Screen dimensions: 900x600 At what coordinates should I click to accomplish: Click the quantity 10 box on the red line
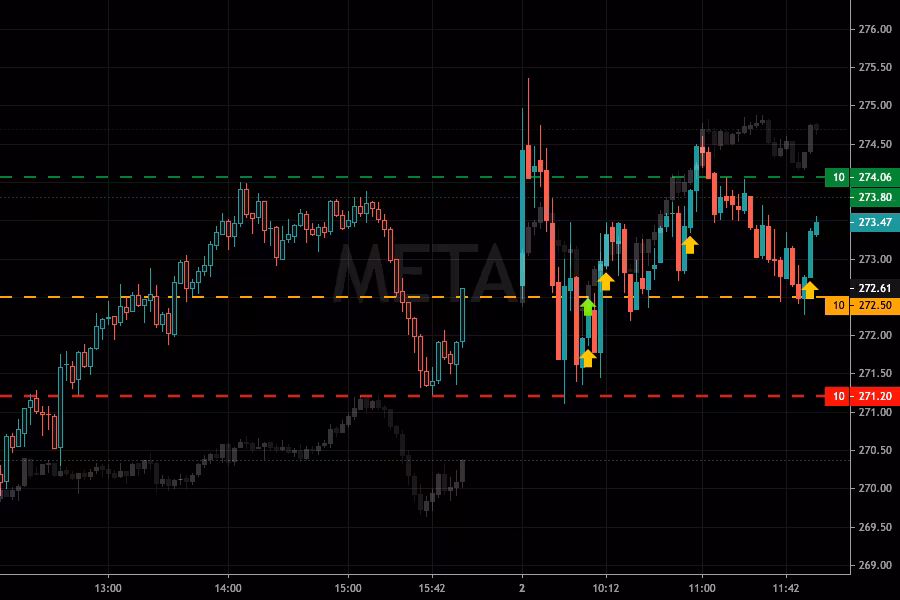[x=838, y=397]
